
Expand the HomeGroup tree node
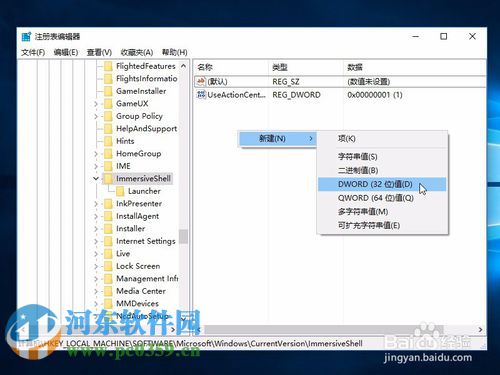[96, 154]
